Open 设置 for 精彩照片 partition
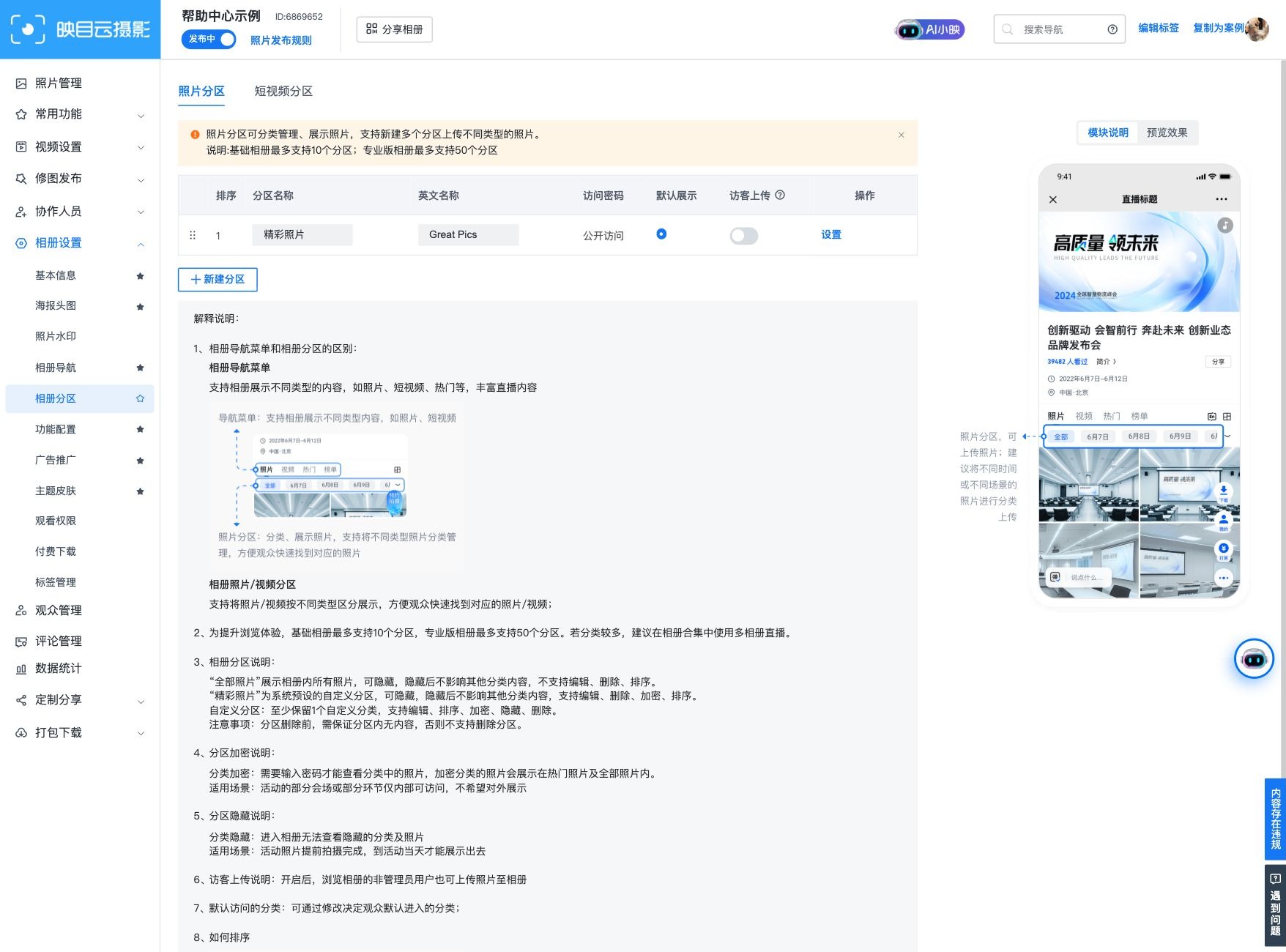Screen dimensions: 1286x952 [x=831, y=234]
